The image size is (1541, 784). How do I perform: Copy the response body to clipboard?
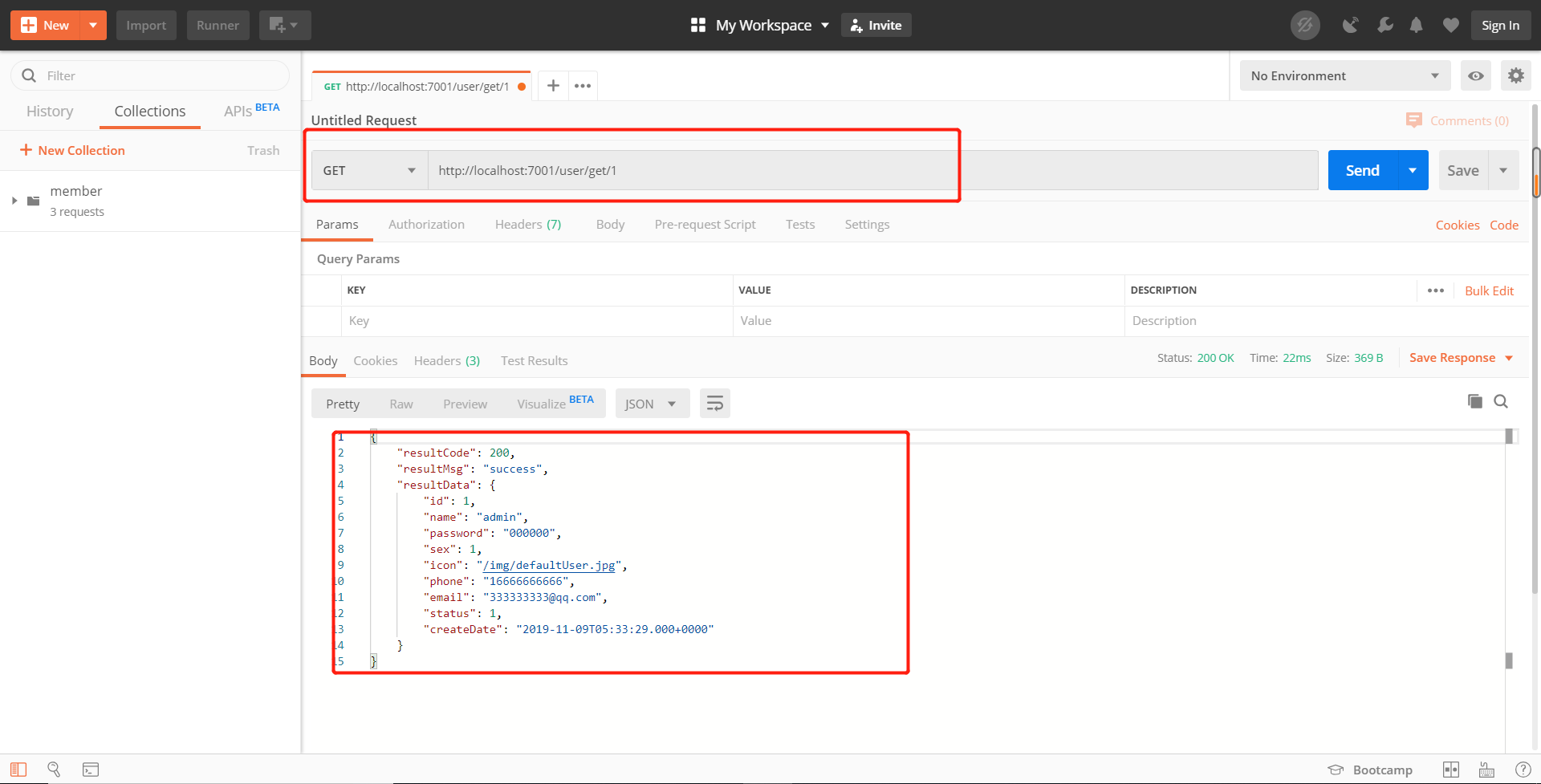pos(1474,401)
